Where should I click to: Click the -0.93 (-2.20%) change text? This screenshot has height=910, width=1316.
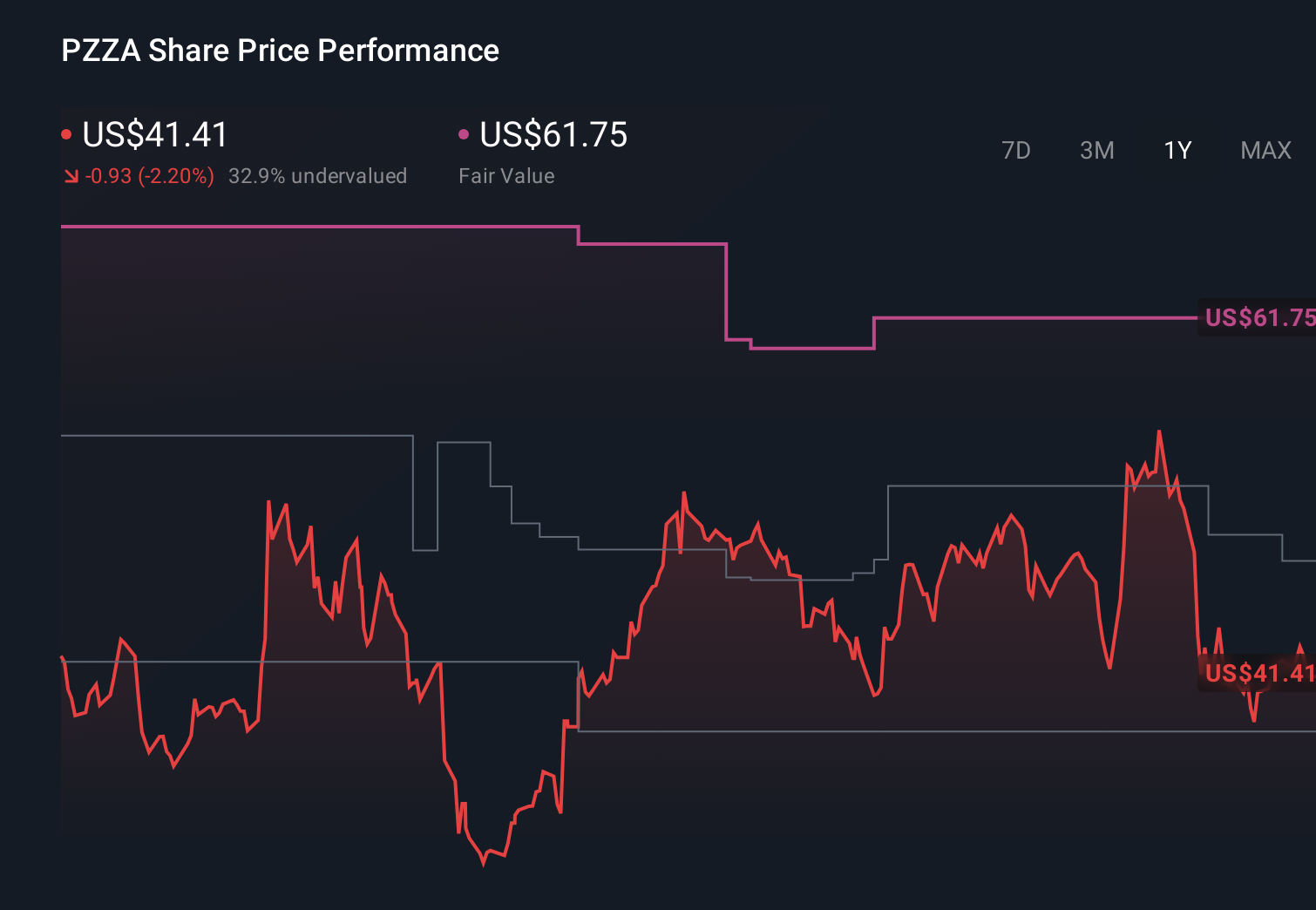(149, 176)
